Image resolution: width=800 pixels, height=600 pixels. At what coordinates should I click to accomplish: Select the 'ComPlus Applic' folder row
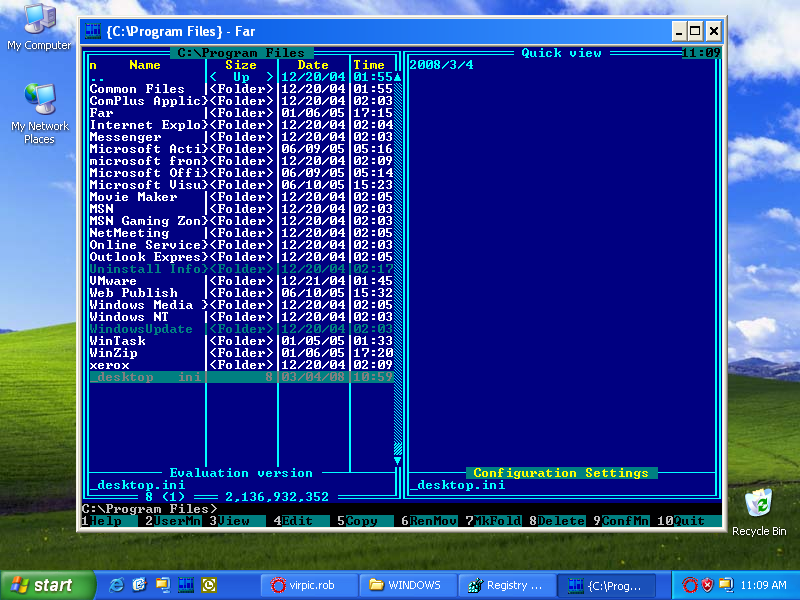(241, 101)
